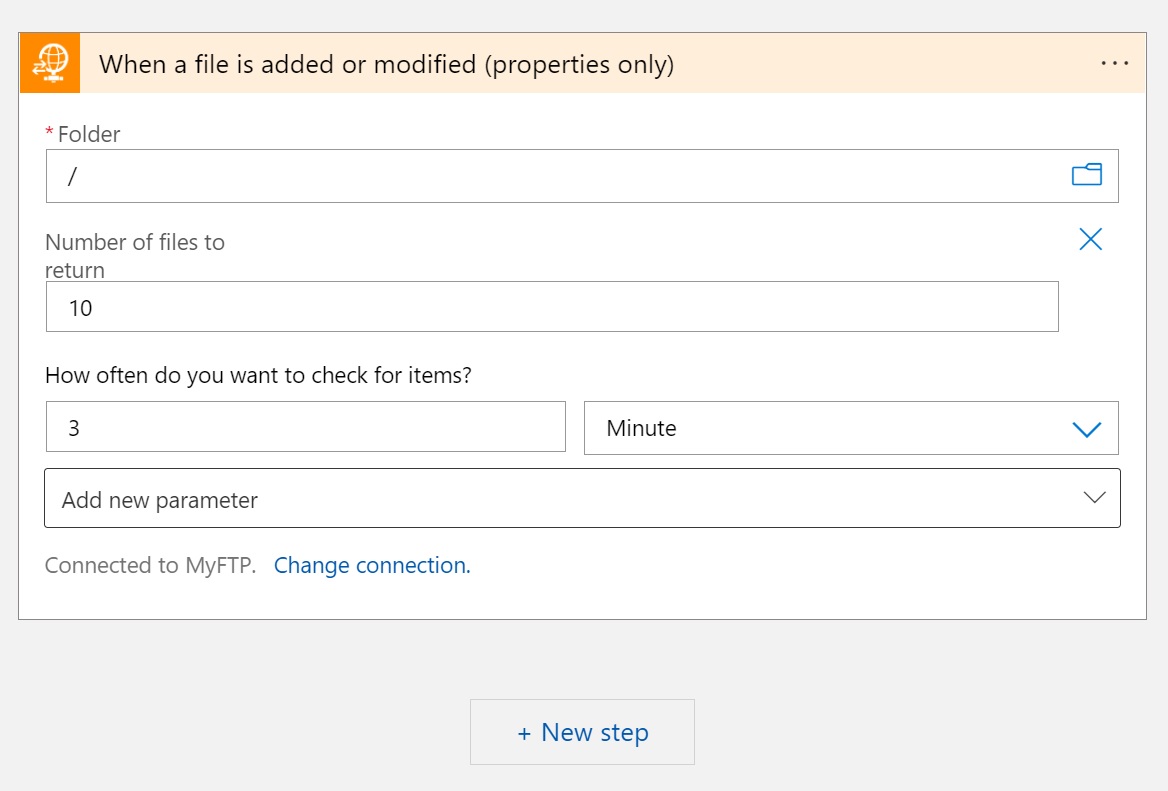
Task: Click the Connected to MyFTP text
Action: (150, 566)
